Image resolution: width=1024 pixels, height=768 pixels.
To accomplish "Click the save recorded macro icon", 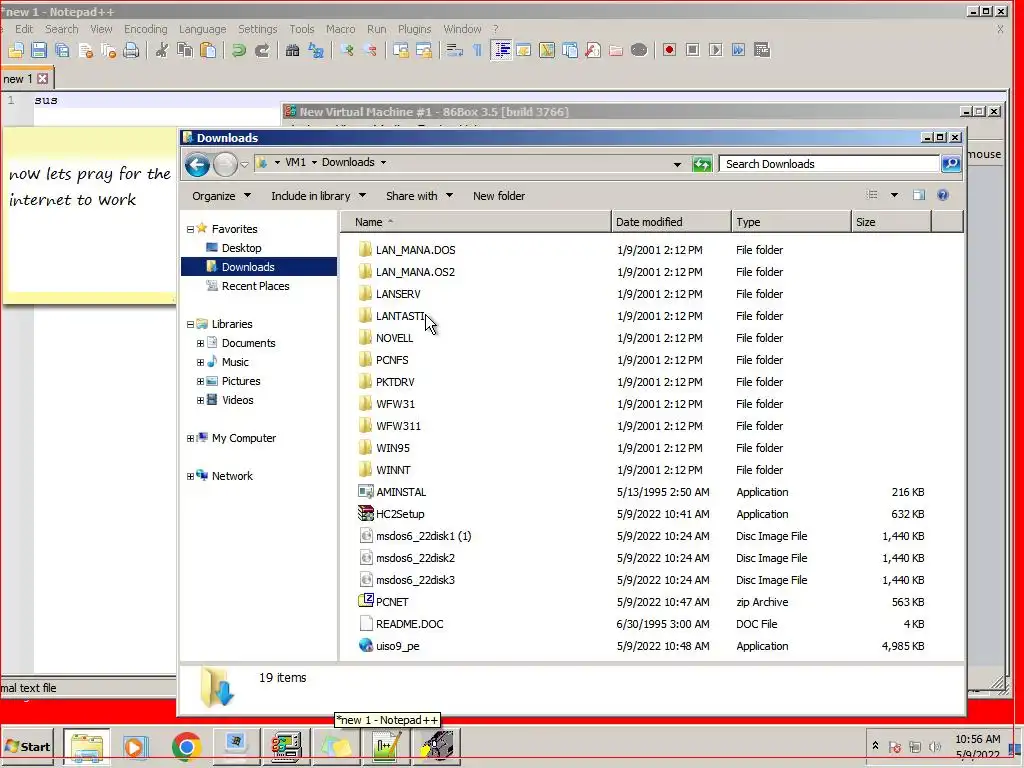I will click(762, 50).
